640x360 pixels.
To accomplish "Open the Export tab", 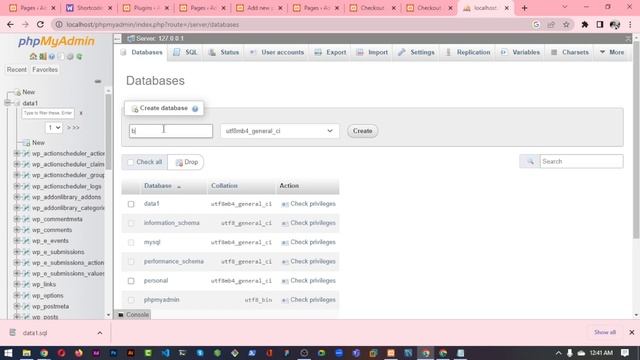I will [x=331, y=52].
